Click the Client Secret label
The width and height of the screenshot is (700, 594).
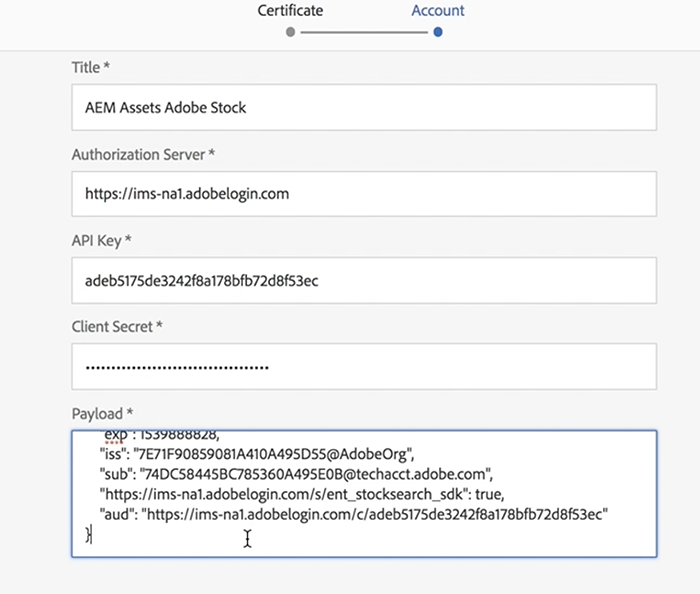[x=117, y=327]
